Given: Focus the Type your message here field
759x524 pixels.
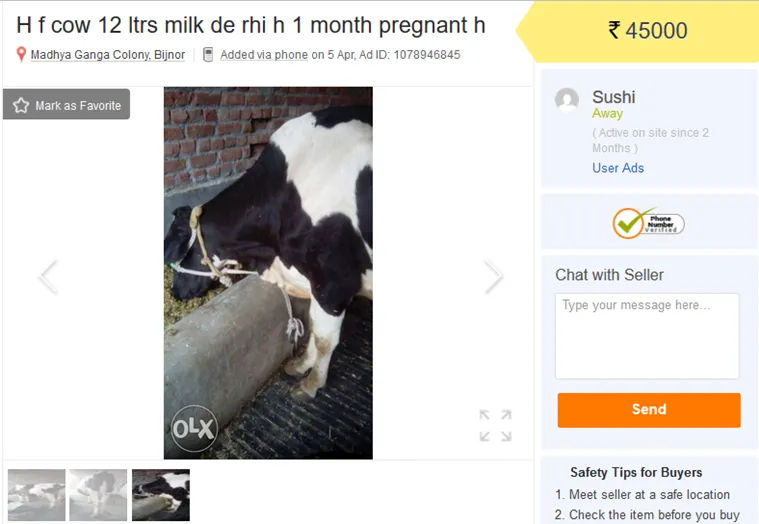Looking at the screenshot, I should point(647,336).
